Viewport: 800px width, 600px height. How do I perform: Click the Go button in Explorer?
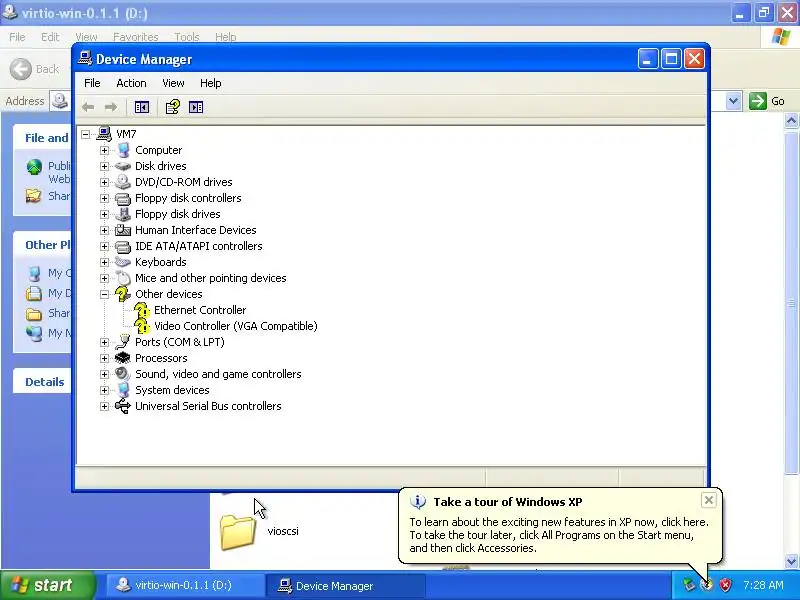pyautogui.click(x=767, y=101)
